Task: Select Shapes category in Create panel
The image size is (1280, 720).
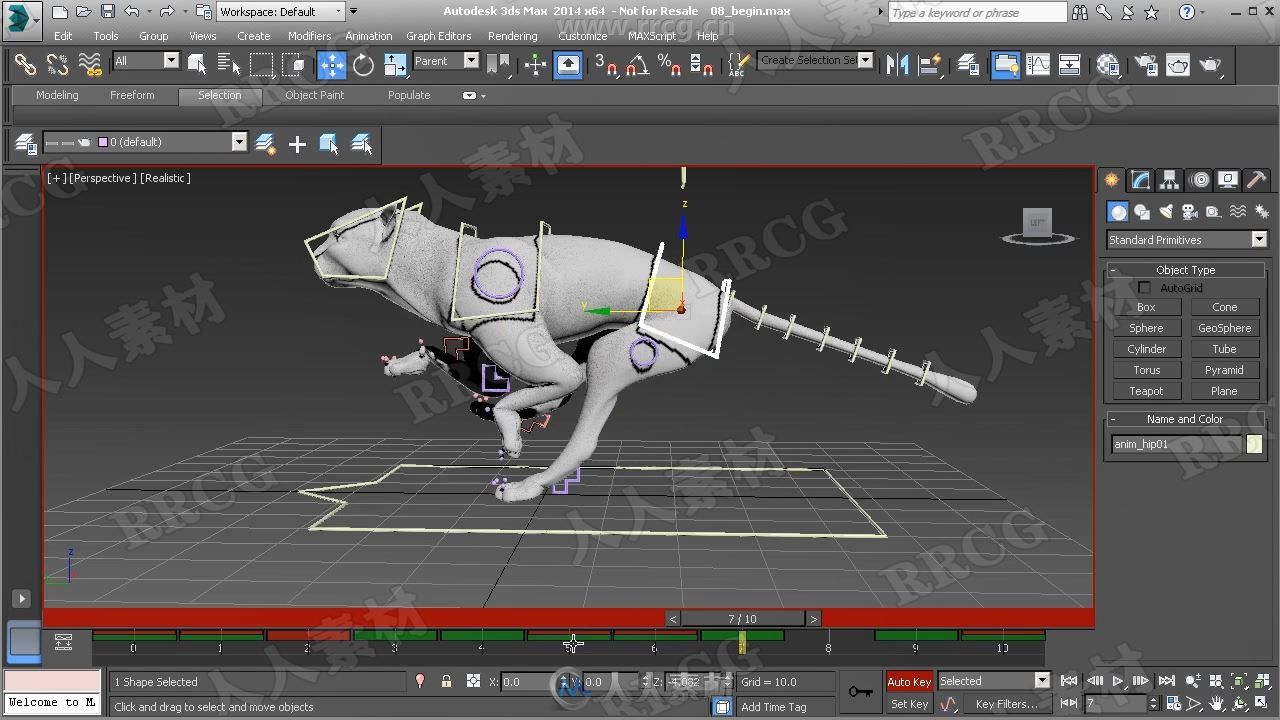Action: point(1142,212)
